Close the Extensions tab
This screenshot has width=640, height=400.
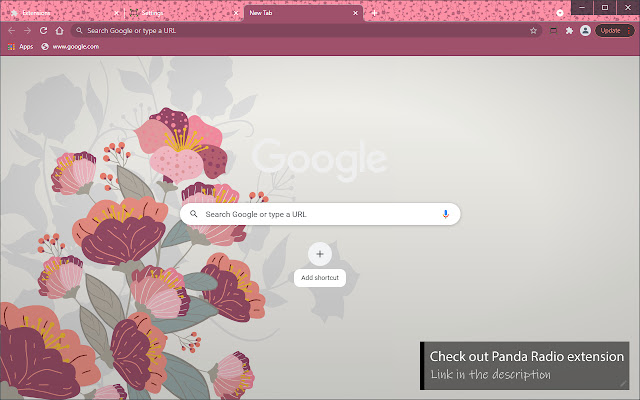click(x=116, y=13)
